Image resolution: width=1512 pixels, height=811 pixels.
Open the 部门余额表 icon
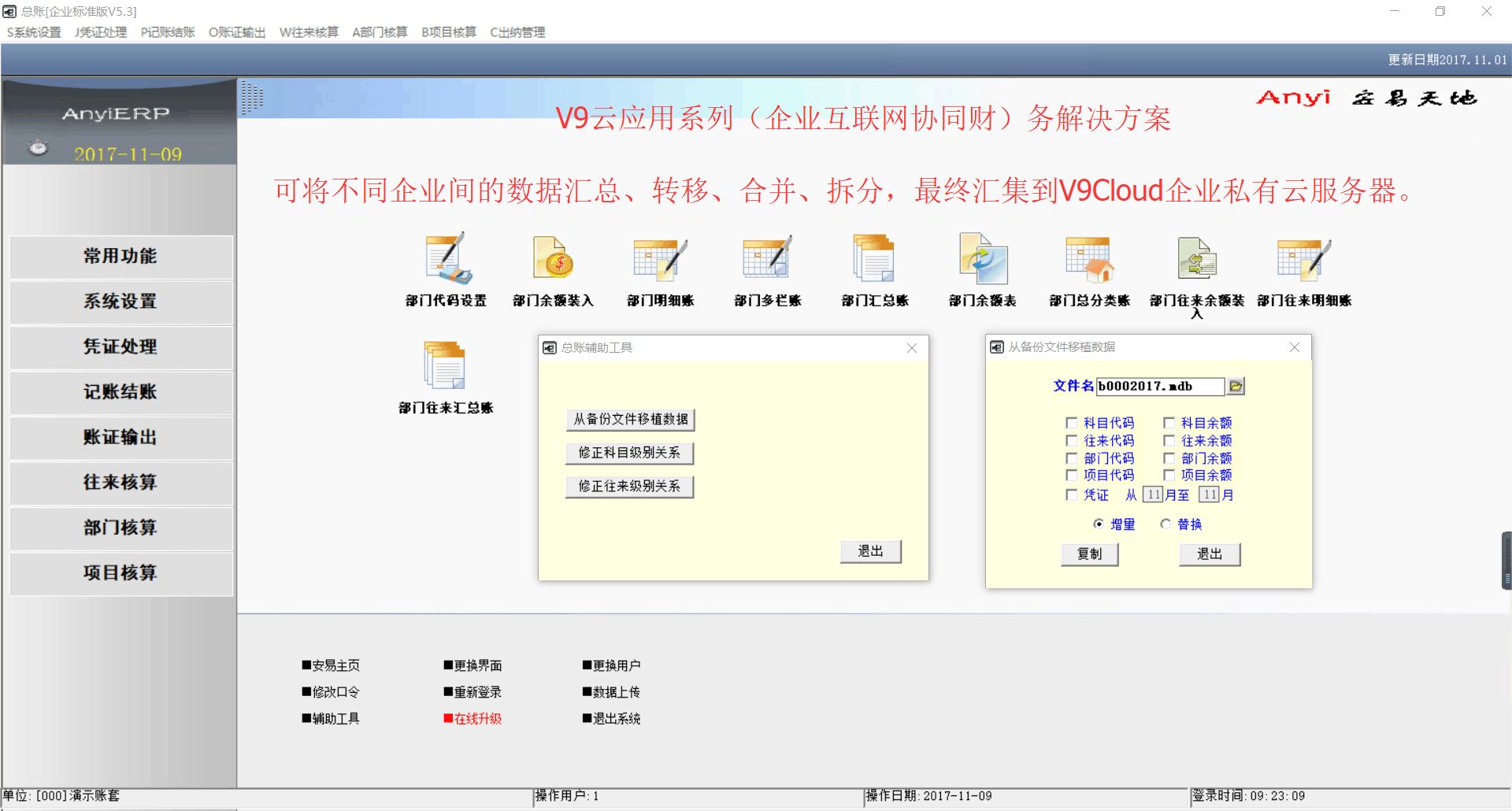coord(983,259)
